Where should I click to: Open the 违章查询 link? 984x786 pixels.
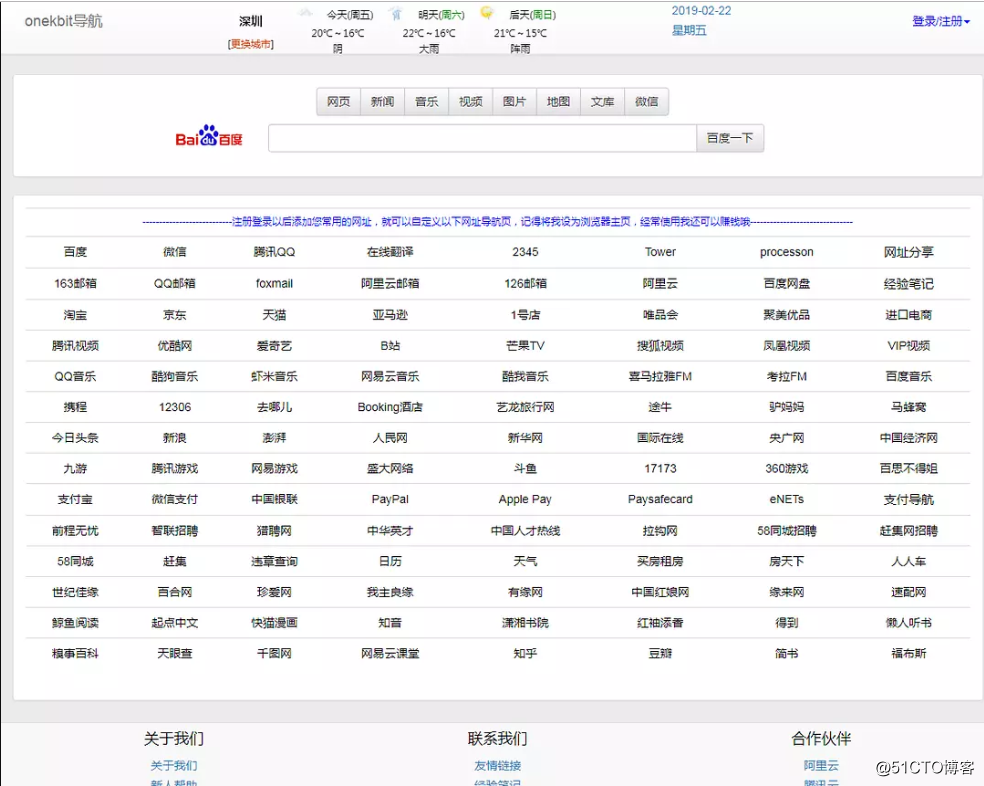coord(274,561)
